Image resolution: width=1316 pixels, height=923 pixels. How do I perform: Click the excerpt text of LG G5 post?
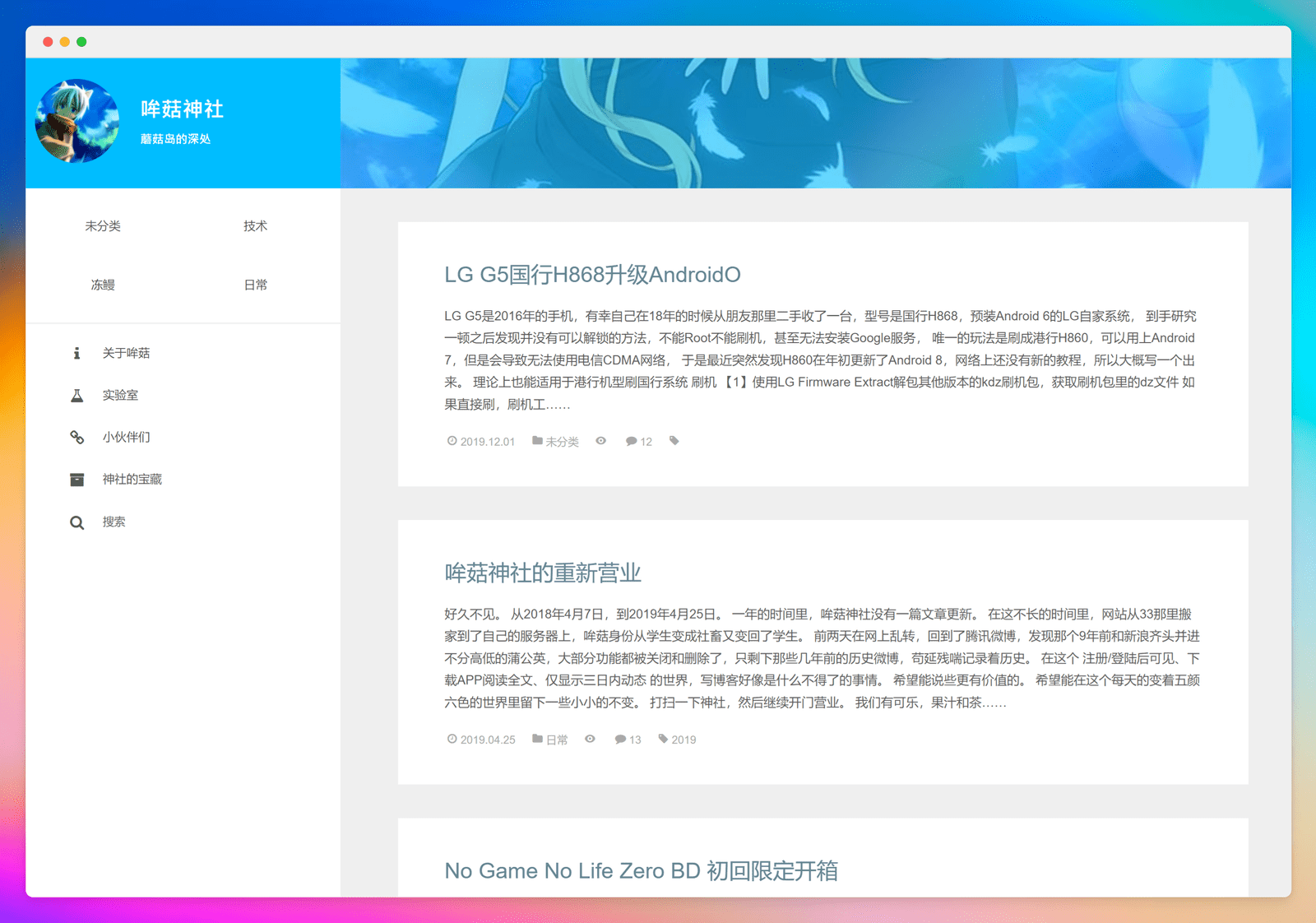click(820, 360)
